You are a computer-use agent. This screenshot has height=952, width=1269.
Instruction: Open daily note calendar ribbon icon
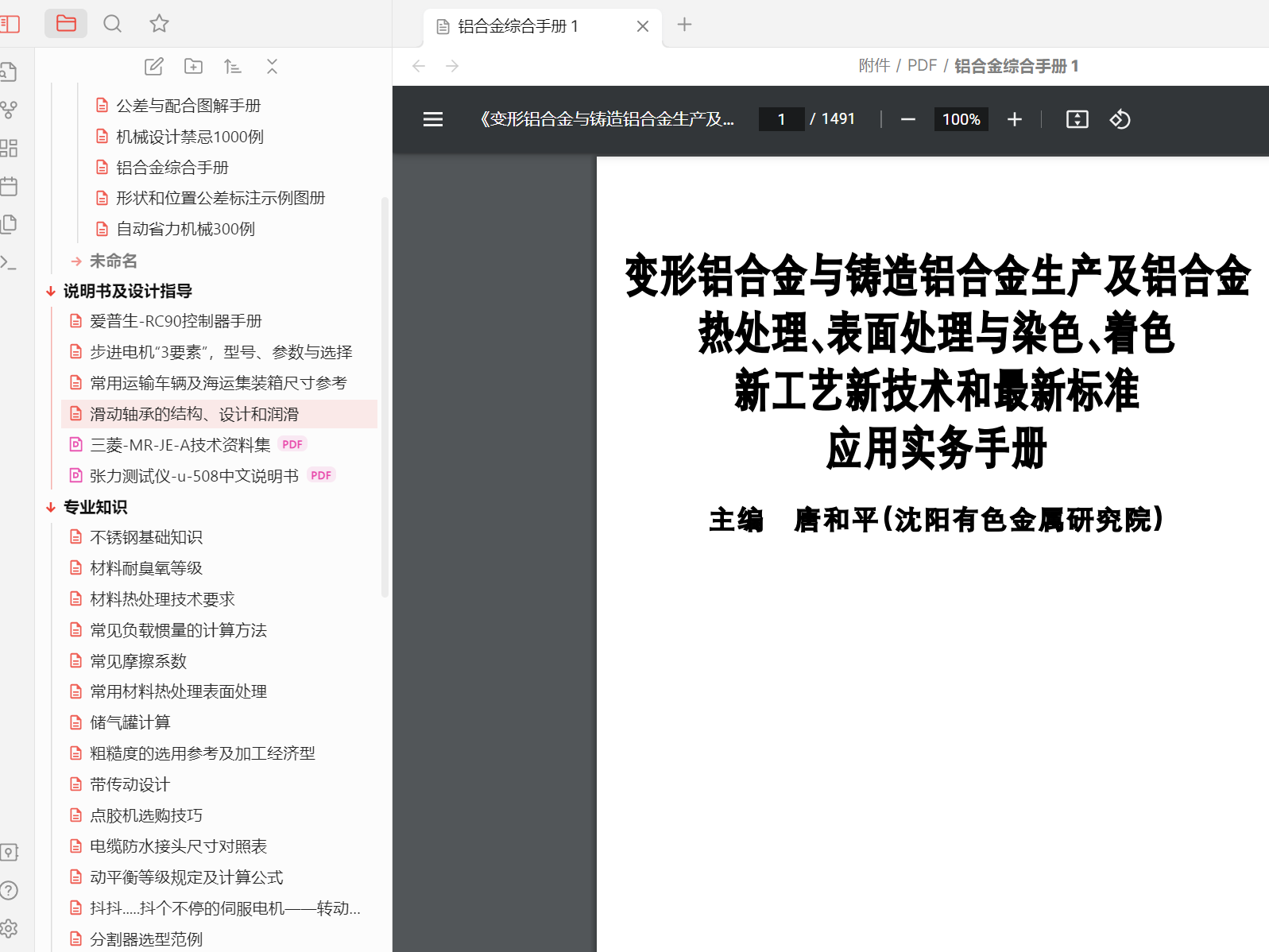click(x=8, y=186)
